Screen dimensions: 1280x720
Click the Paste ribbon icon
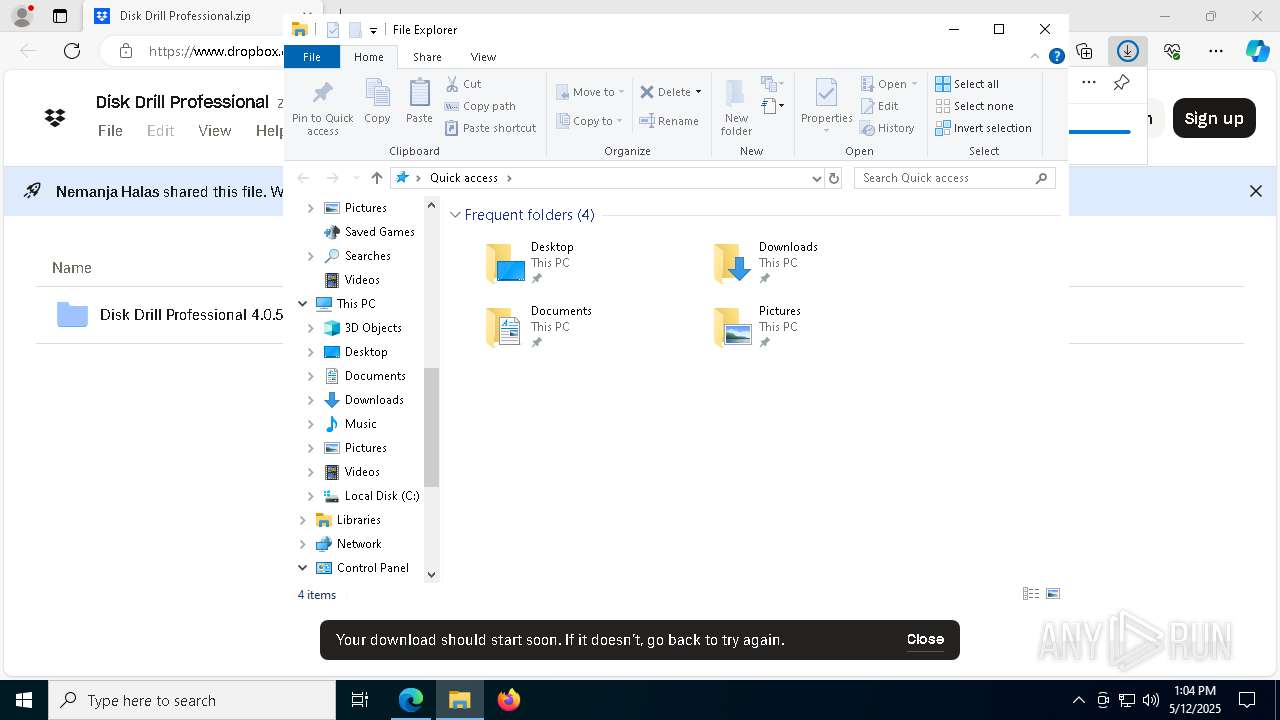click(419, 102)
